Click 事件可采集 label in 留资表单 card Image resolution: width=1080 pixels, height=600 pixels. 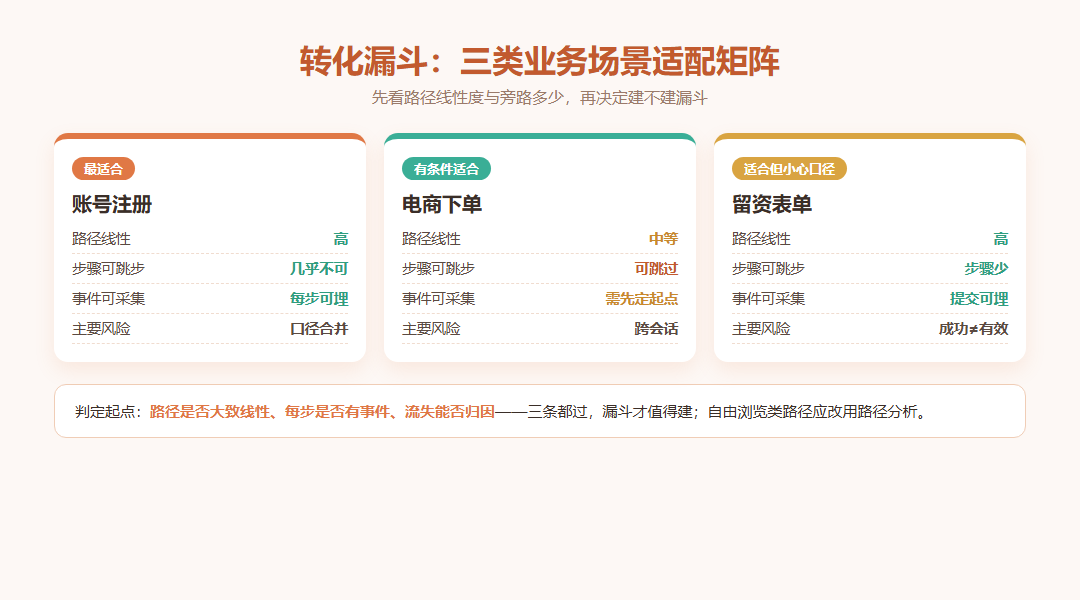[x=769, y=299]
